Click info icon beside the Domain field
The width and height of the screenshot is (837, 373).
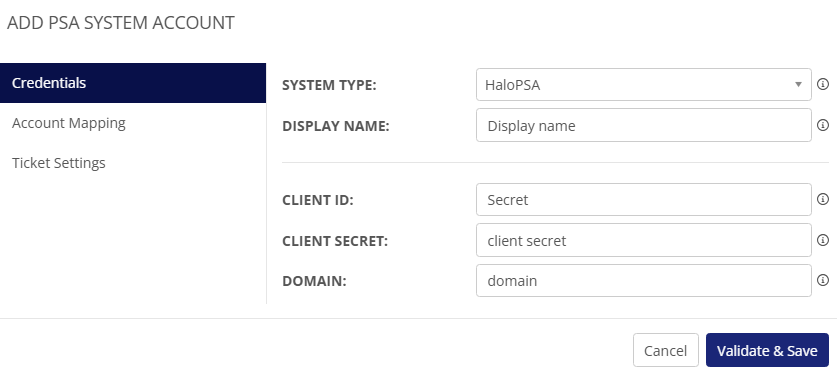pyautogui.click(x=823, y=280)
